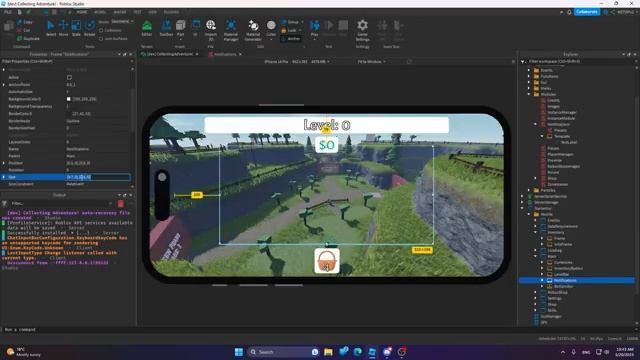Viewport: 640px width, 360px height.
Task: Click the taskbar Search box
Action: coord(283,352)
